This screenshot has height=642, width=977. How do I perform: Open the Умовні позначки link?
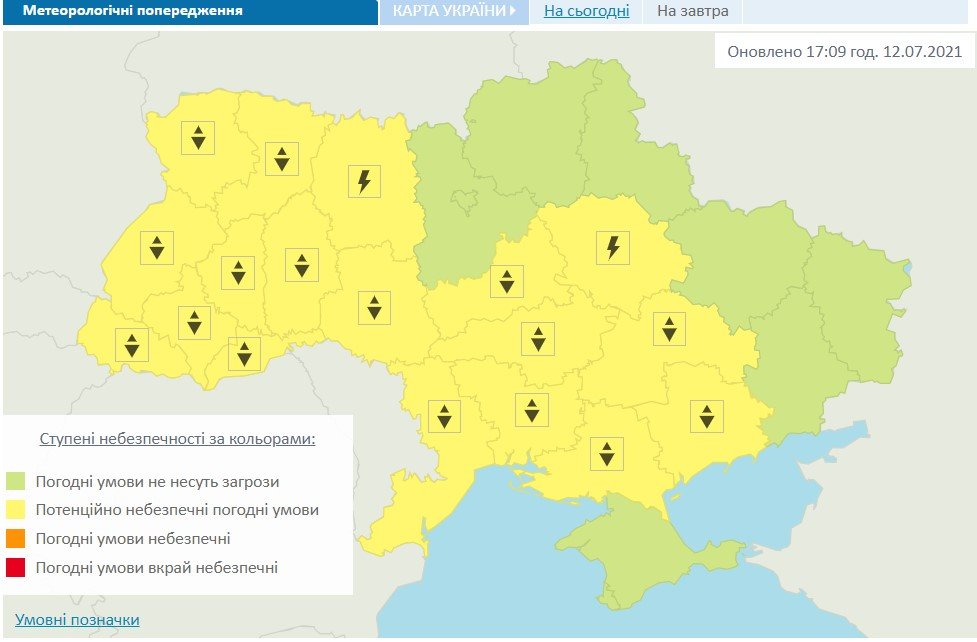pyautogui.click(x=77, y=620)
